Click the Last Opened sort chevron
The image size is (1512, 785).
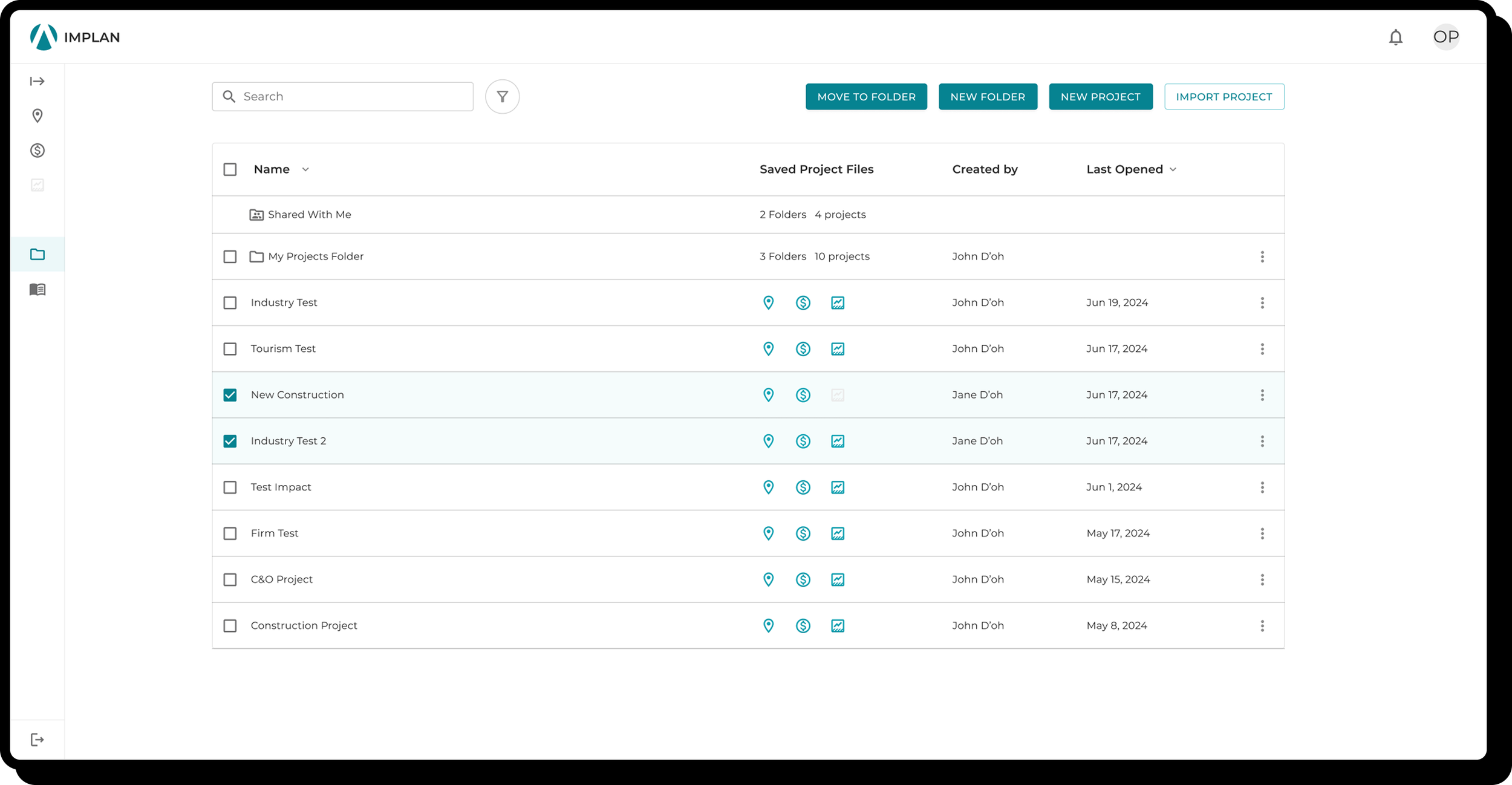[1173, 170]
